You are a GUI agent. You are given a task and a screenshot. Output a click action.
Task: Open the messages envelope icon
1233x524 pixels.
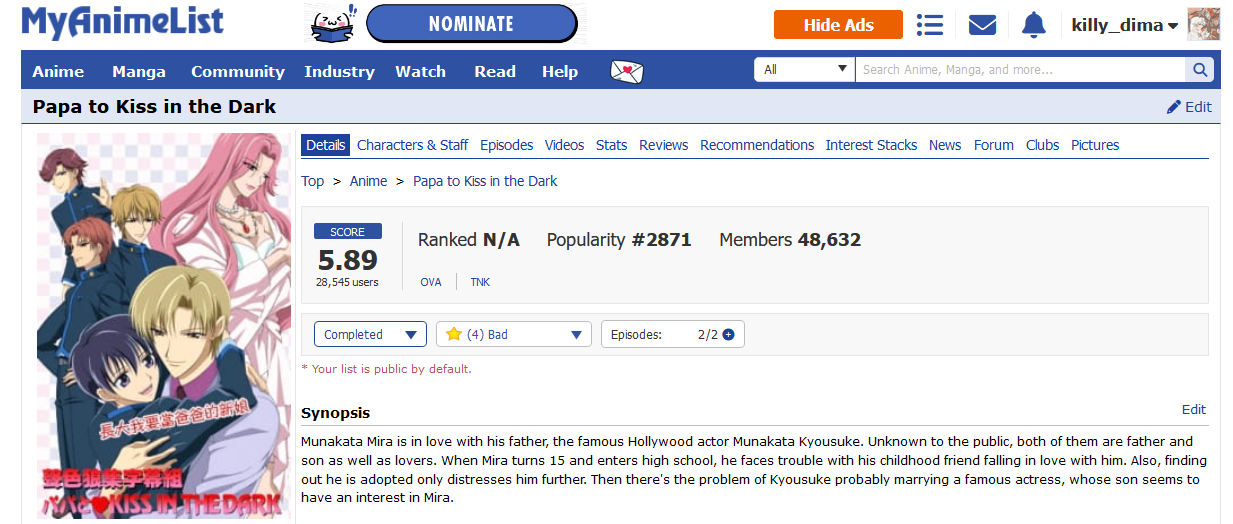982,25
